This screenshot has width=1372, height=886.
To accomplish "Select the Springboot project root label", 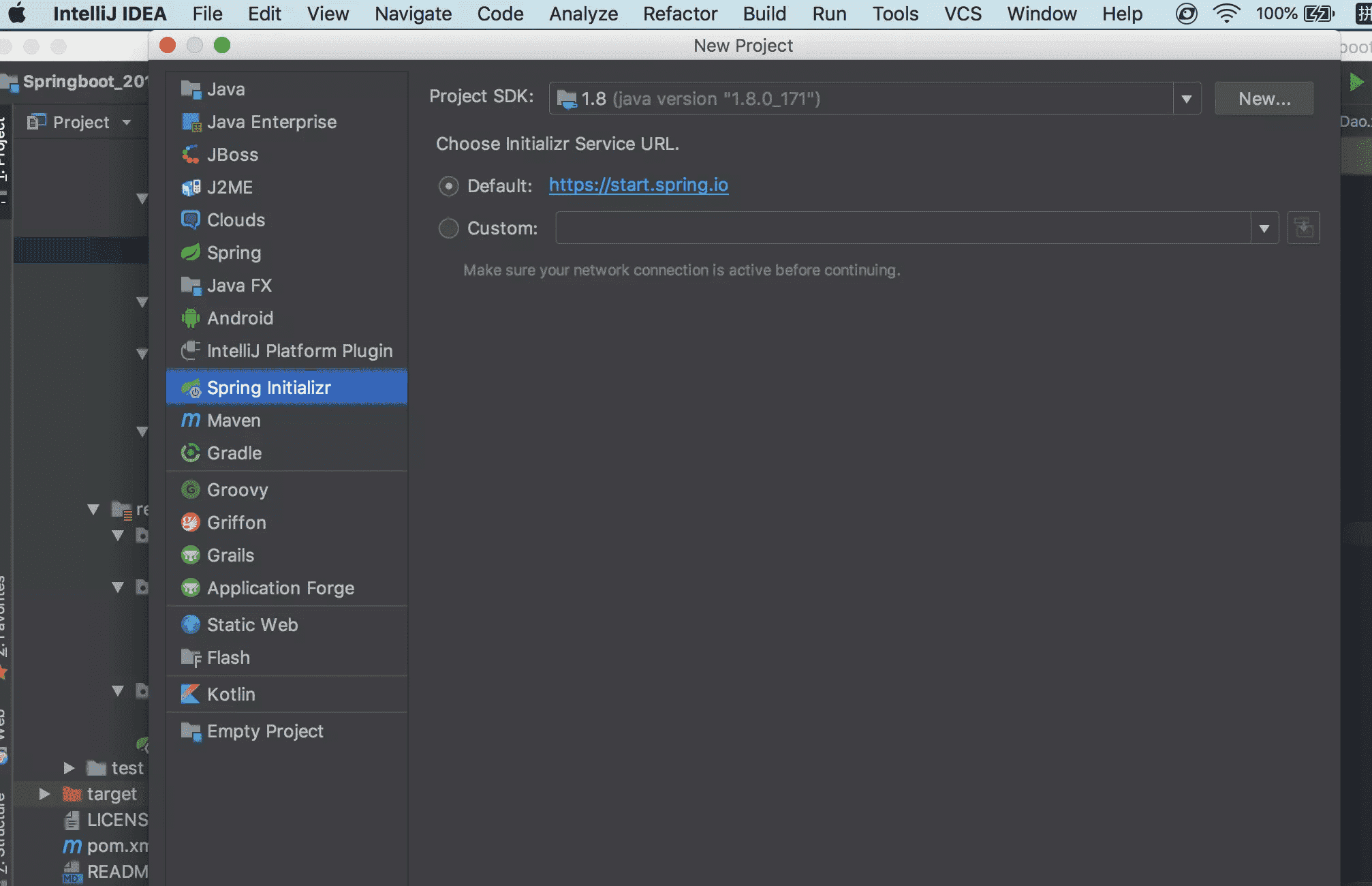I will pos(85,82).
